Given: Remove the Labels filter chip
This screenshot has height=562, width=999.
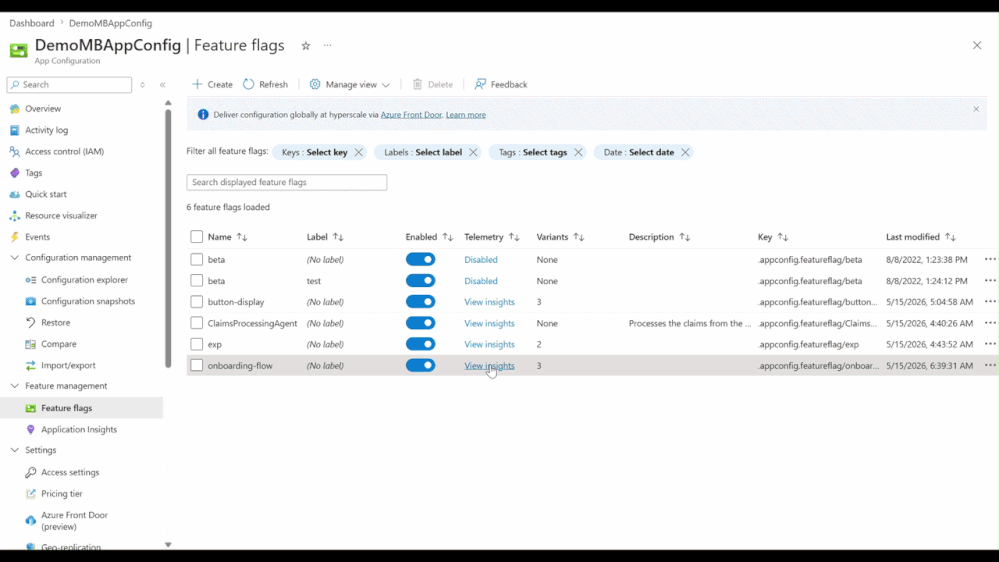Looking at the screenshot, I should pos(473,152).
